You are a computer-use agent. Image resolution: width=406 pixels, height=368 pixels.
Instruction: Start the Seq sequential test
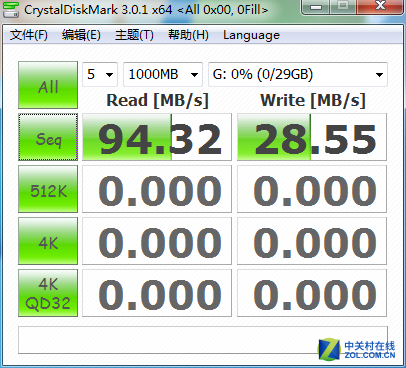[x=48, y=137]
